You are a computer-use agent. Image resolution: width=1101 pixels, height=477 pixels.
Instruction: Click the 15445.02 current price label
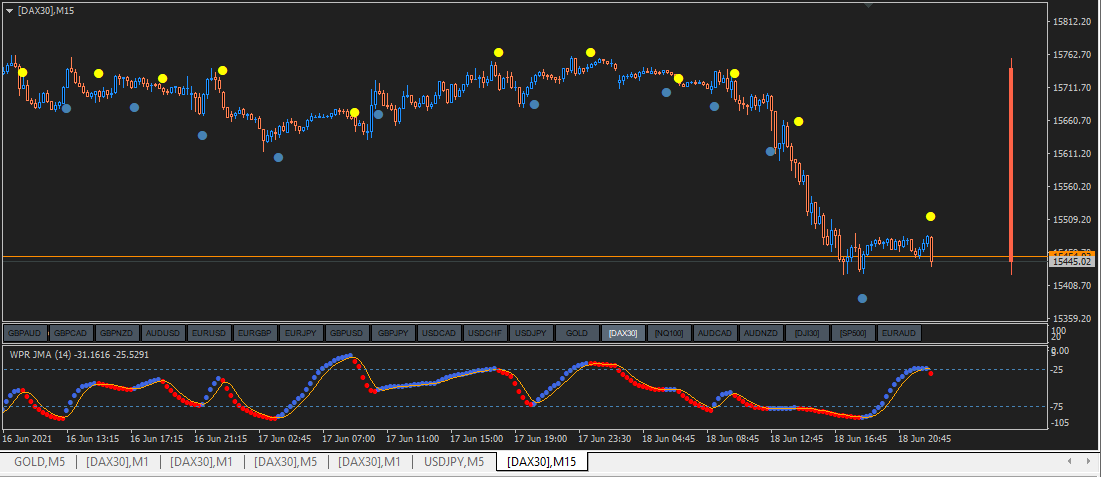click(1072, 262)
